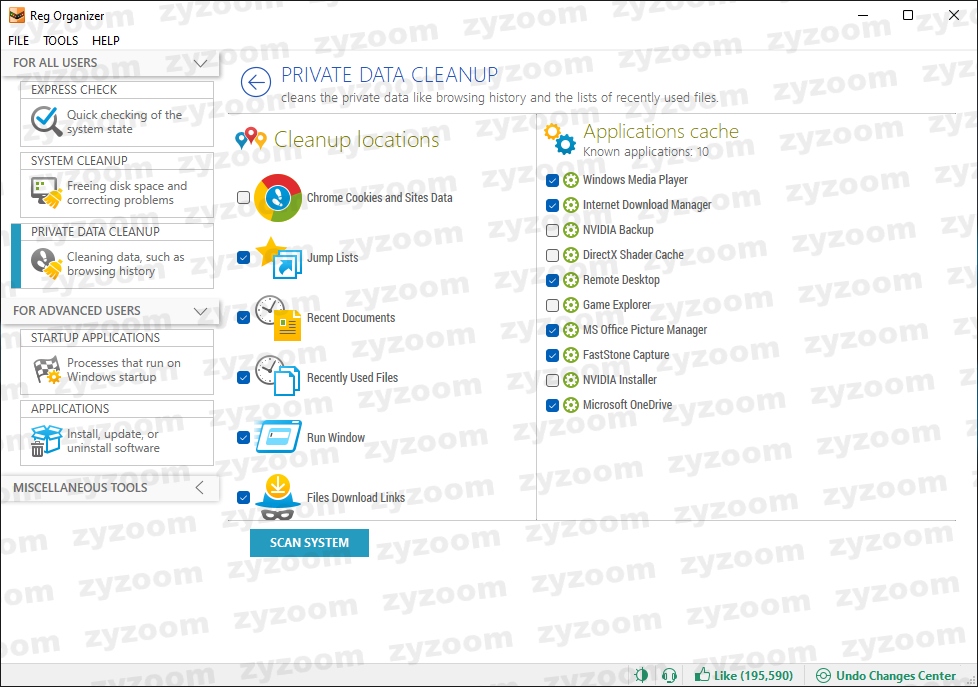This screenshot has height=687, width=978.
Task: Select 'Cleaning data, such as browsing history'
Action: pyautogui.click(x=126, y=264)
